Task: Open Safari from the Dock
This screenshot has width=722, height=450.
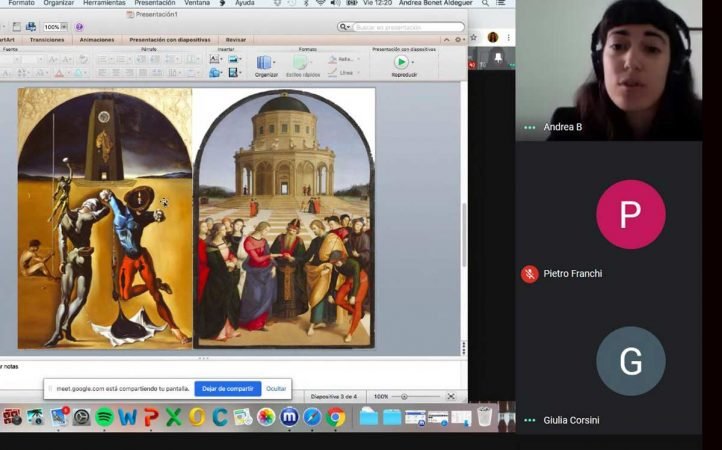Action: tap(312, 417)
